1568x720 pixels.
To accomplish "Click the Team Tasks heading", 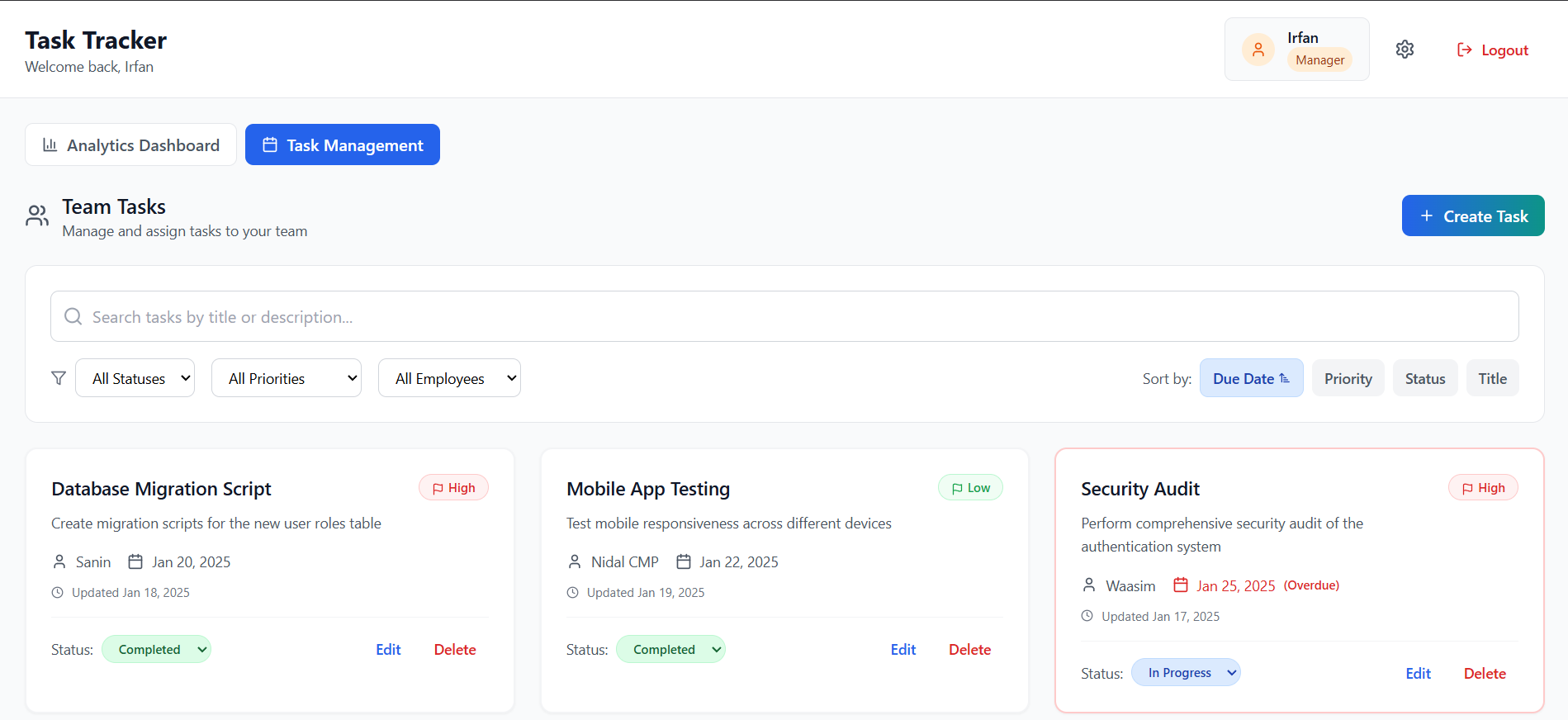I will pyautogui.click(x=114, y=206).
